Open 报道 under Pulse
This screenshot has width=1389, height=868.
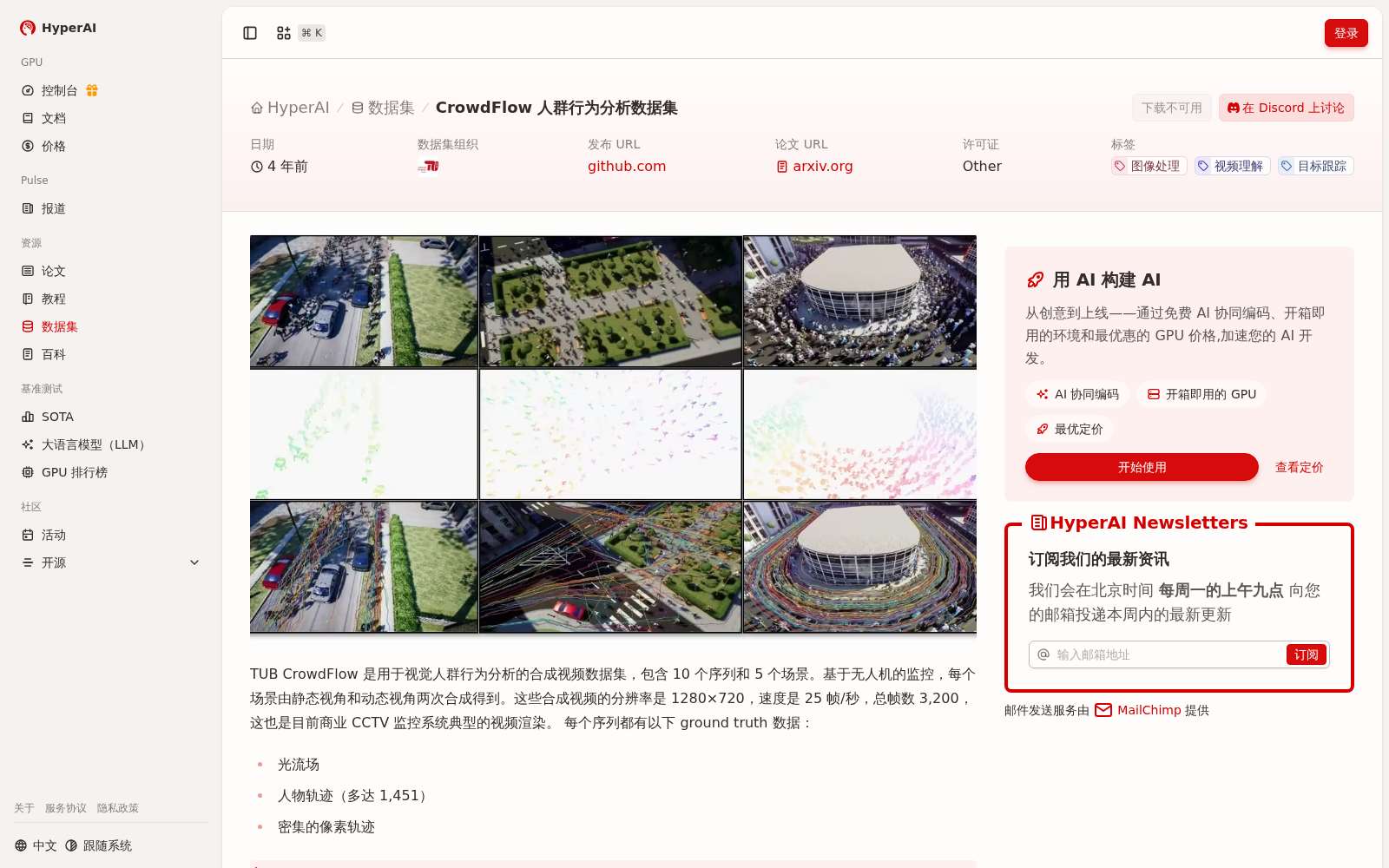click(x=111, y=208)
